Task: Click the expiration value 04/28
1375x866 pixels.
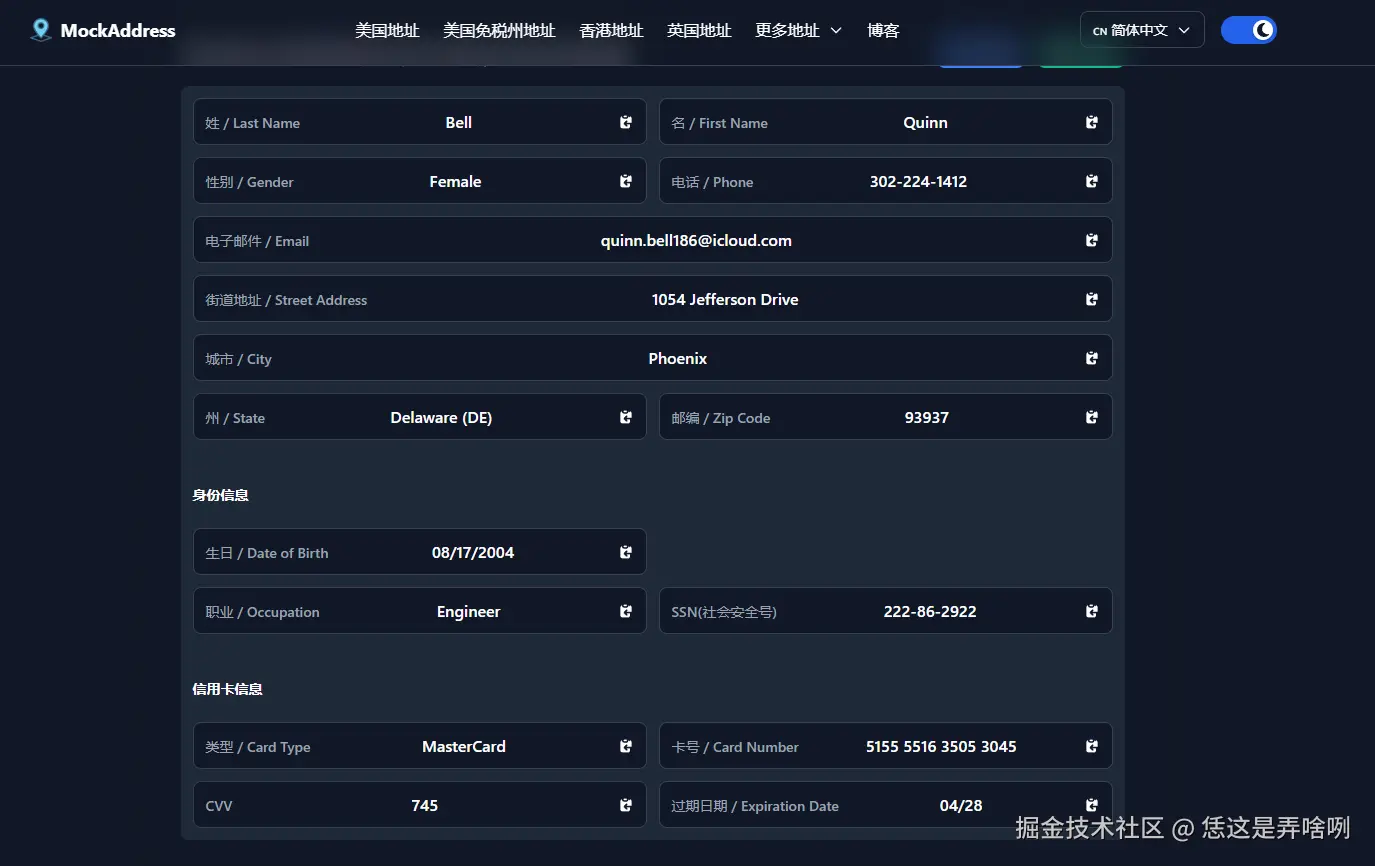Action: 961,806
